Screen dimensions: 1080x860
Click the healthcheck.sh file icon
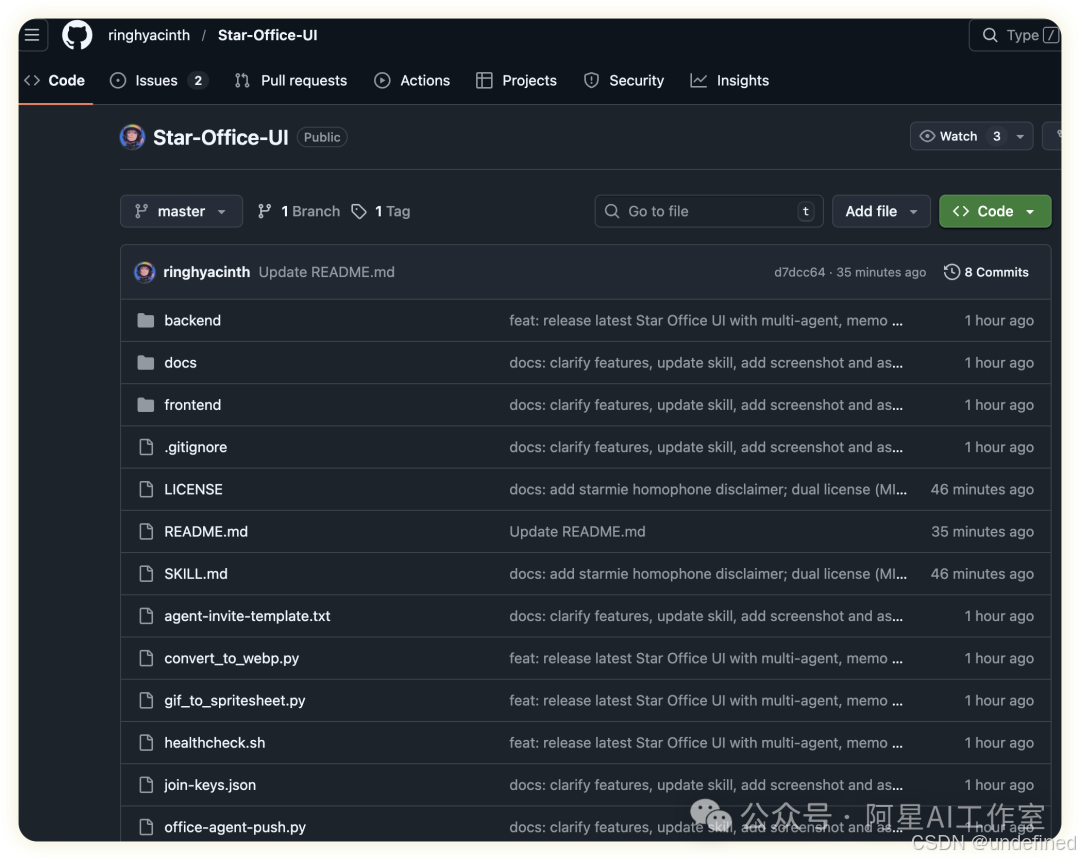pyautogui.click(x=146, y=742)
